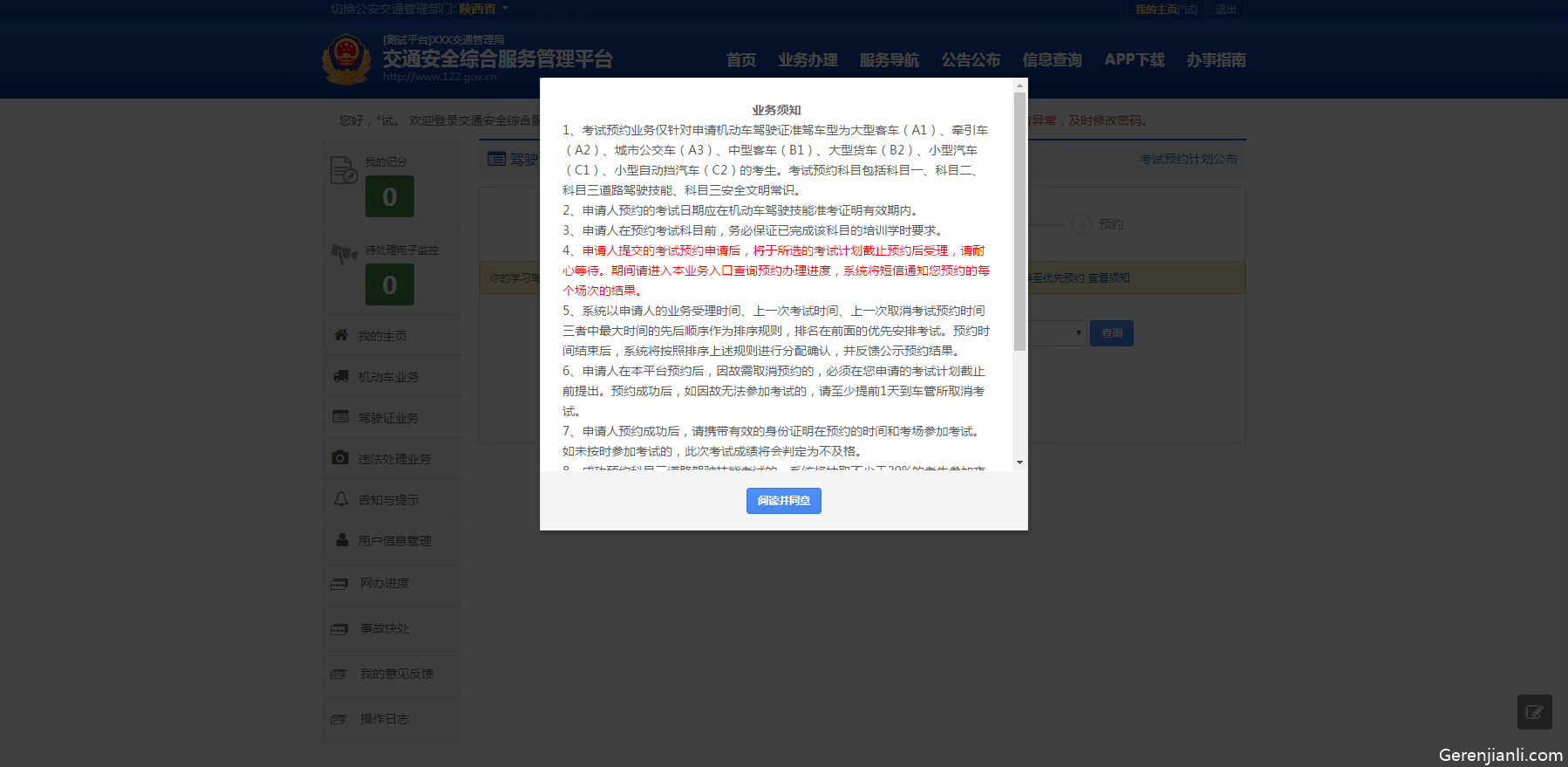Image resolution: width=1568 pixels, height=767 pixels.
Task: Click the dialog scrollbar down arrow
Action: [x=1019, y=462]
